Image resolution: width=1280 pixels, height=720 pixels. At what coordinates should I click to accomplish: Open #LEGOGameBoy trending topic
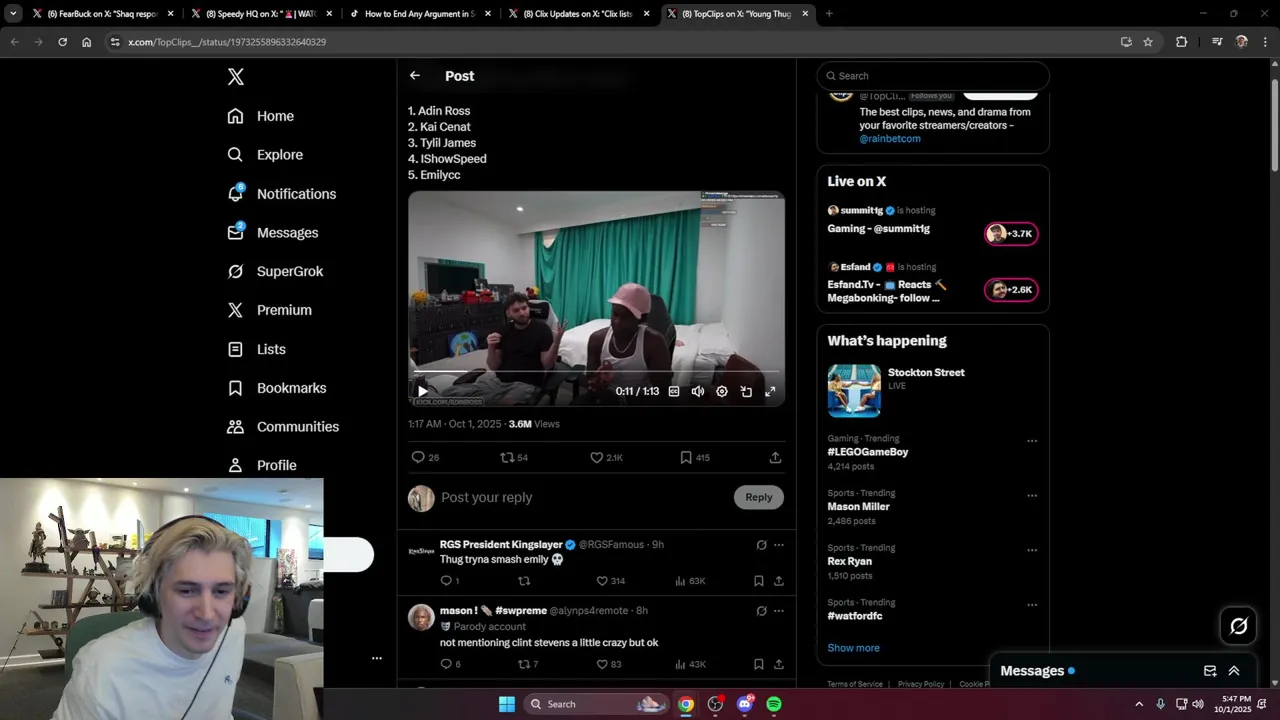[868, 452]
